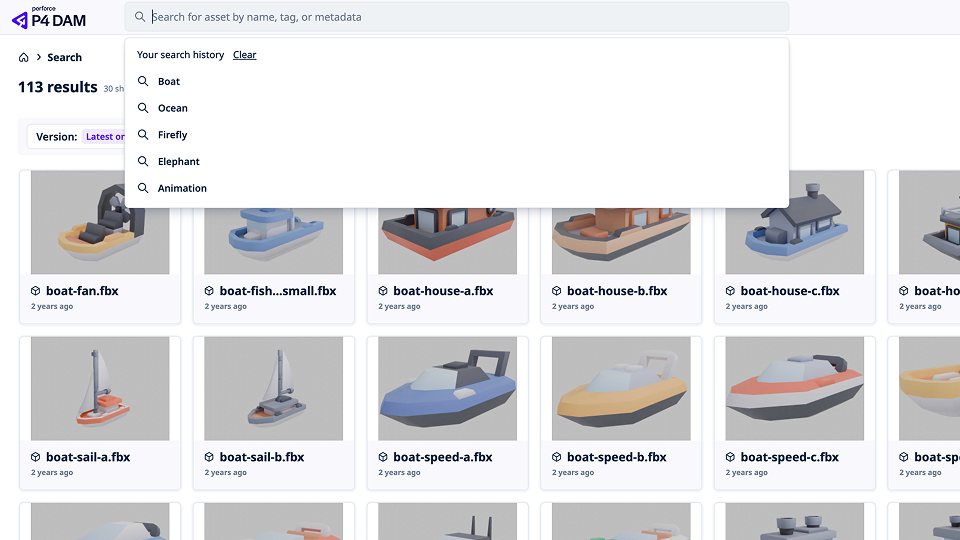Click the boat-fish...small.fbx file name
The height and width of the screenshot is (540, 960).
pos(278,291)
